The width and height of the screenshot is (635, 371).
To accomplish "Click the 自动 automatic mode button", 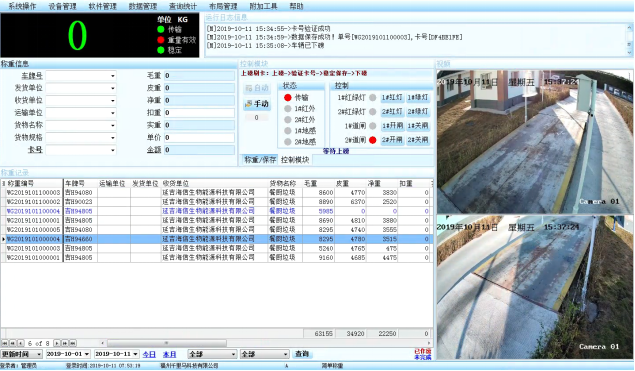I will pos(257,88).
